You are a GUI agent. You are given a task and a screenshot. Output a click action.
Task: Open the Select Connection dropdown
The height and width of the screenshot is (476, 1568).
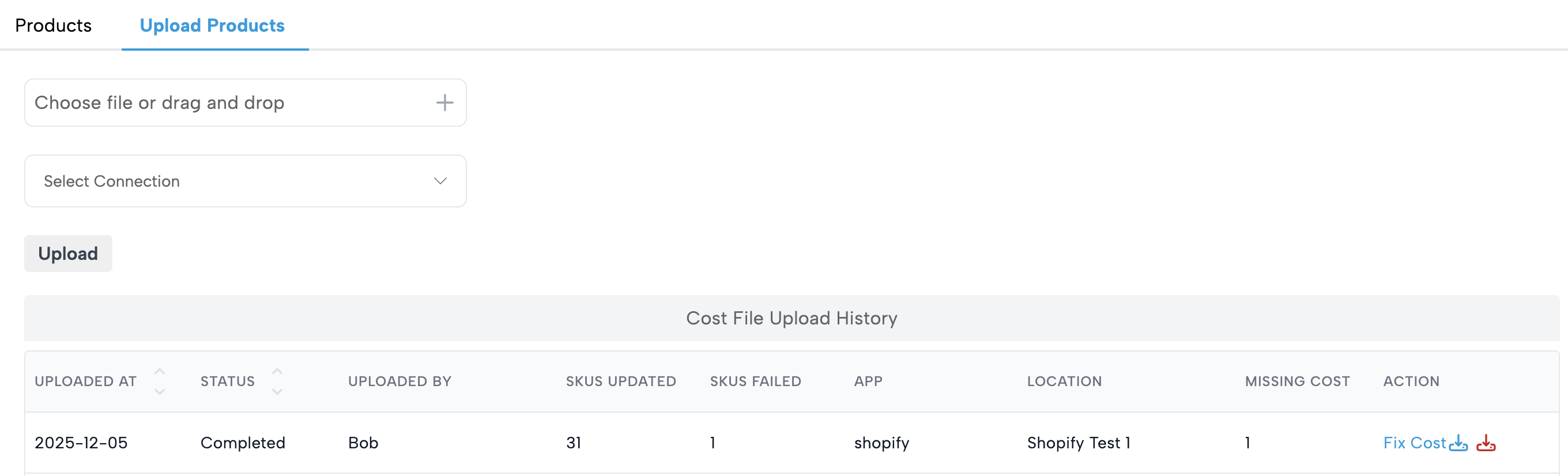coord(244,182)
